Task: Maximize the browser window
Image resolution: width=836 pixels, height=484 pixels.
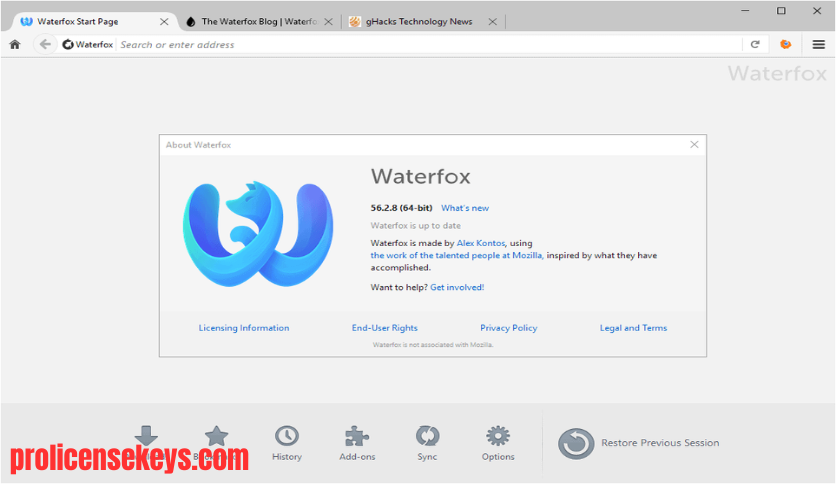Action: [x=781, y=11]
